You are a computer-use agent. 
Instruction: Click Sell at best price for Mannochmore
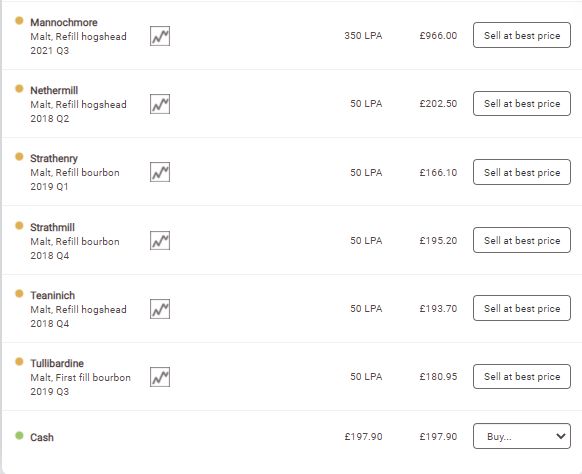point(521,35)
